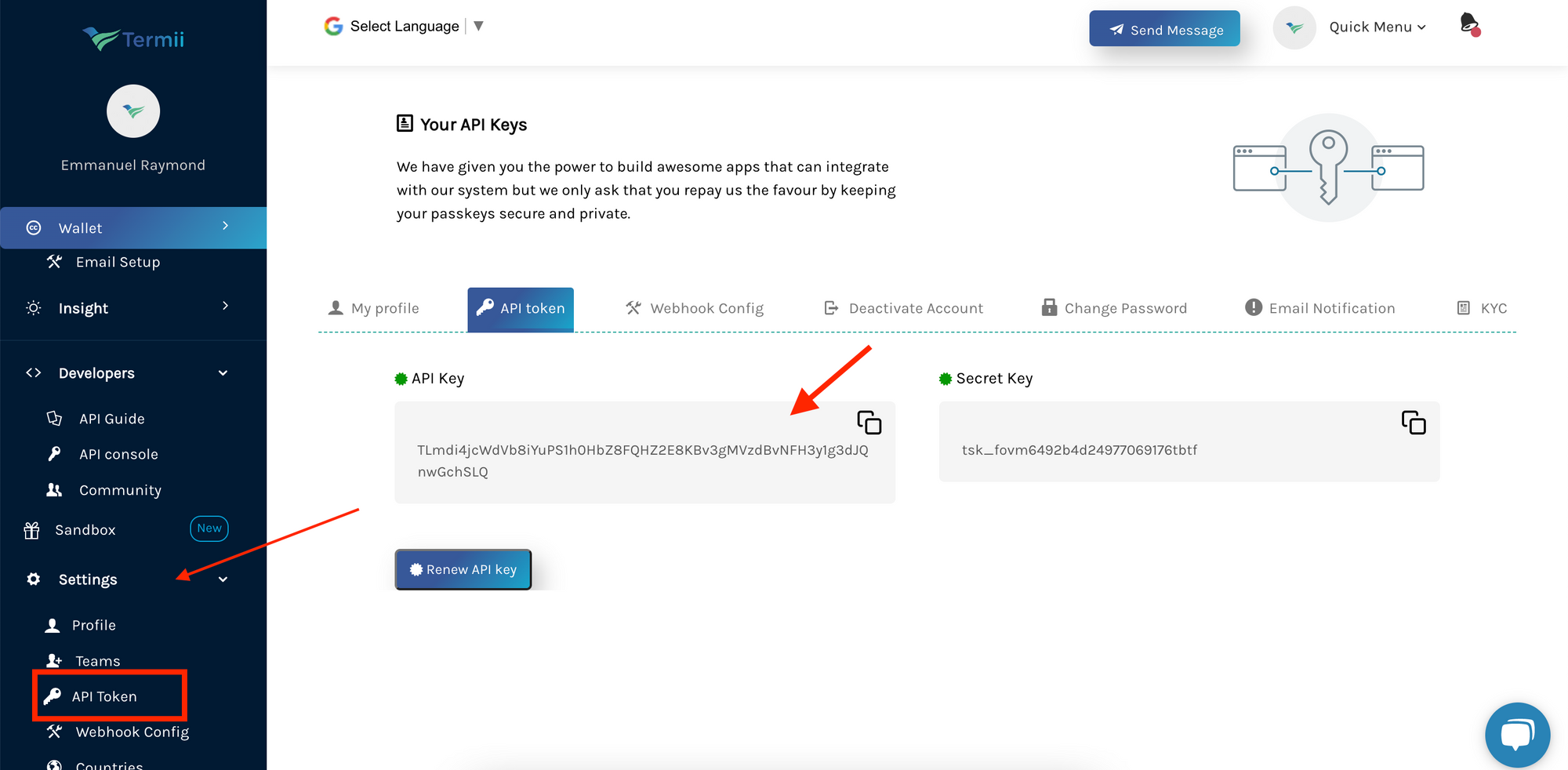This screenshot has height=770, width=1568.
Task: Copy the API Key using the copy icon
Action: pos(869,422)
